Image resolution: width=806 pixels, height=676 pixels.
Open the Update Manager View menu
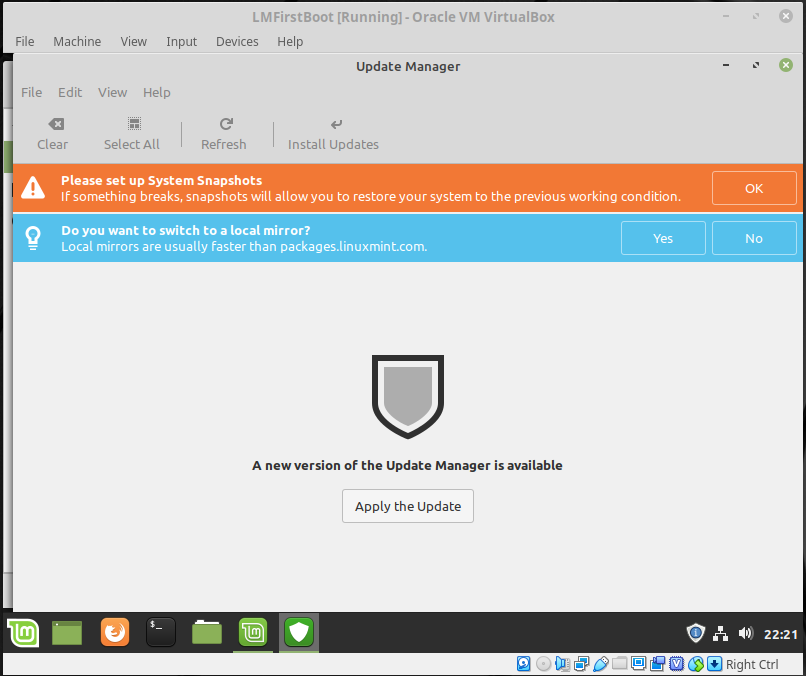113,93
